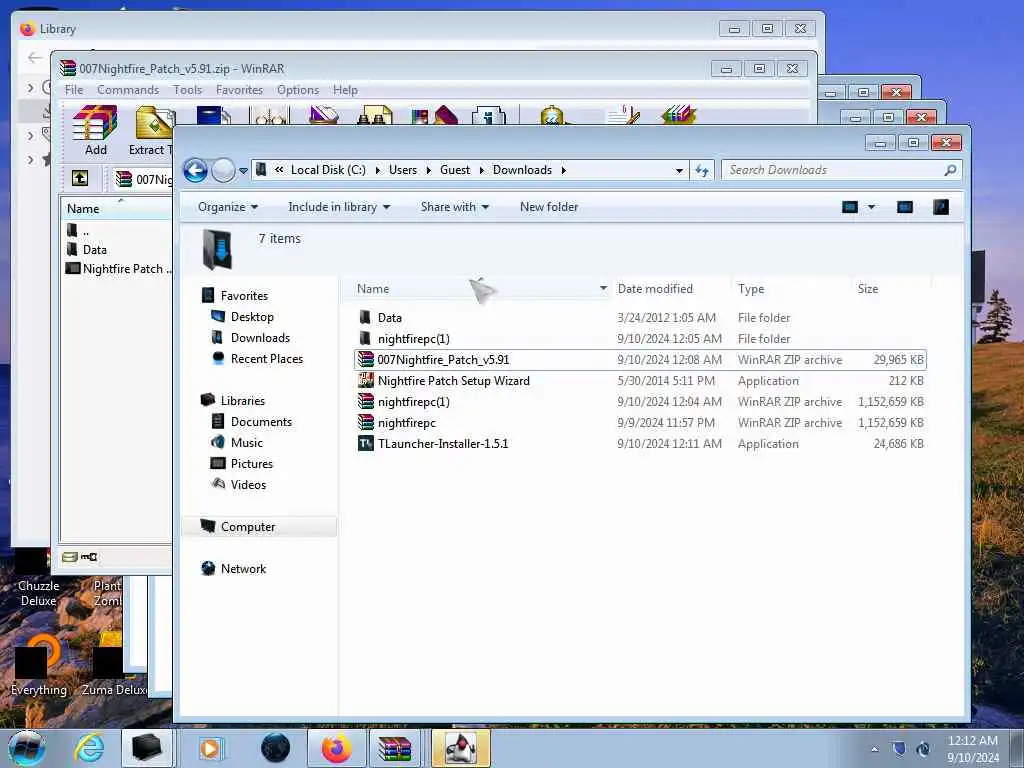The width and height of the screenshot is (1024, 768).
Task: Select the nightfirepc archive dated 9/9/2024
Action: 640,423
